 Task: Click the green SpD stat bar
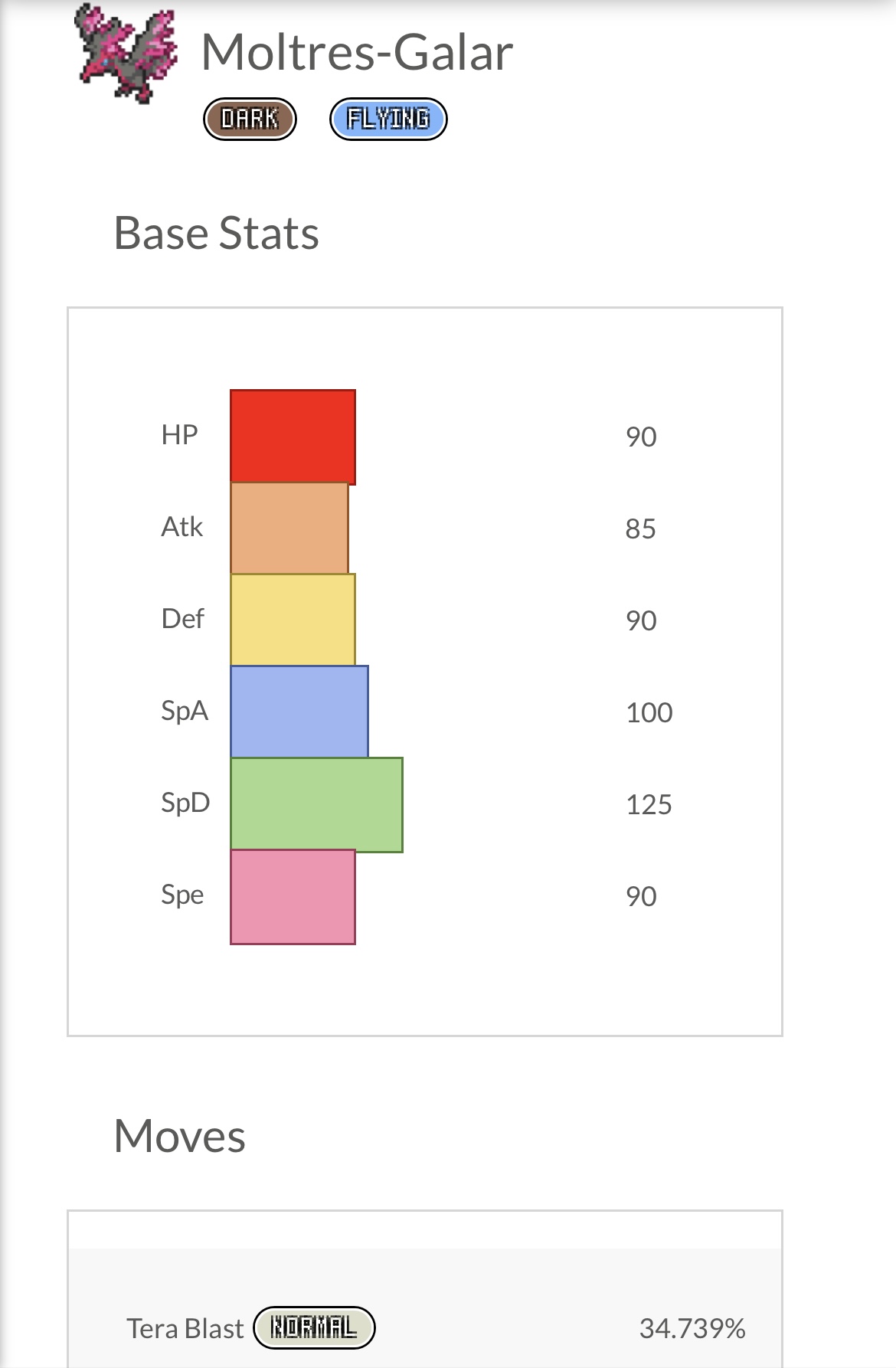tap(316, 804)
